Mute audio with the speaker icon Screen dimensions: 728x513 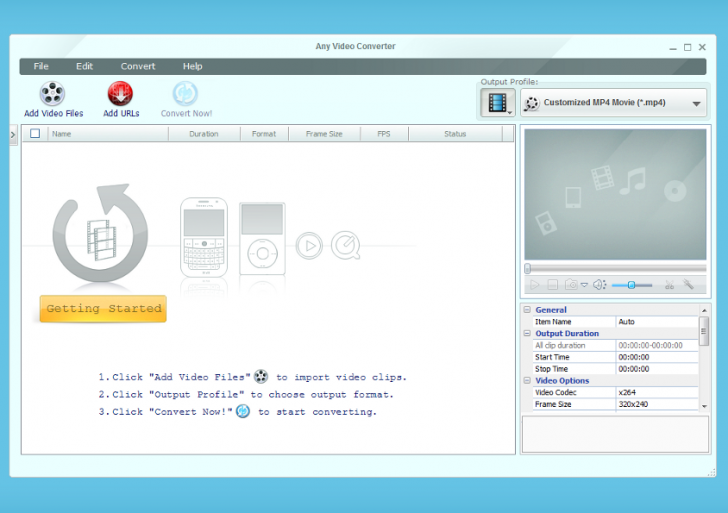(x=598, y=285)
